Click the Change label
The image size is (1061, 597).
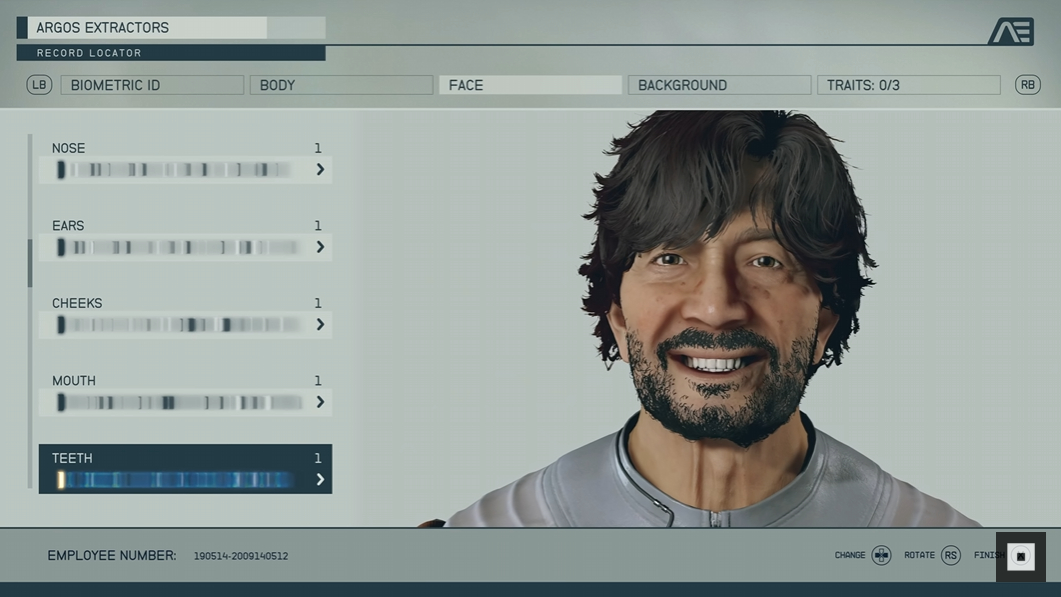pyautogui.click(x=850, y=555)
